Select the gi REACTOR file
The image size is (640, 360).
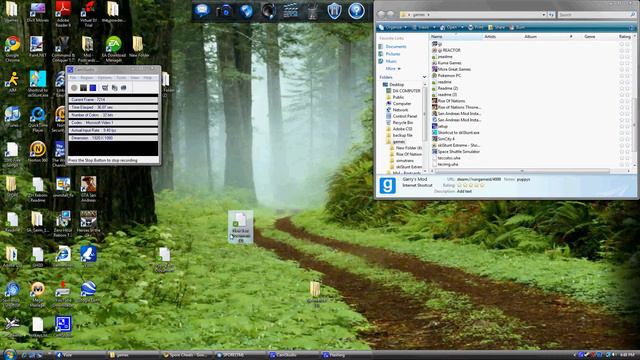448,50
